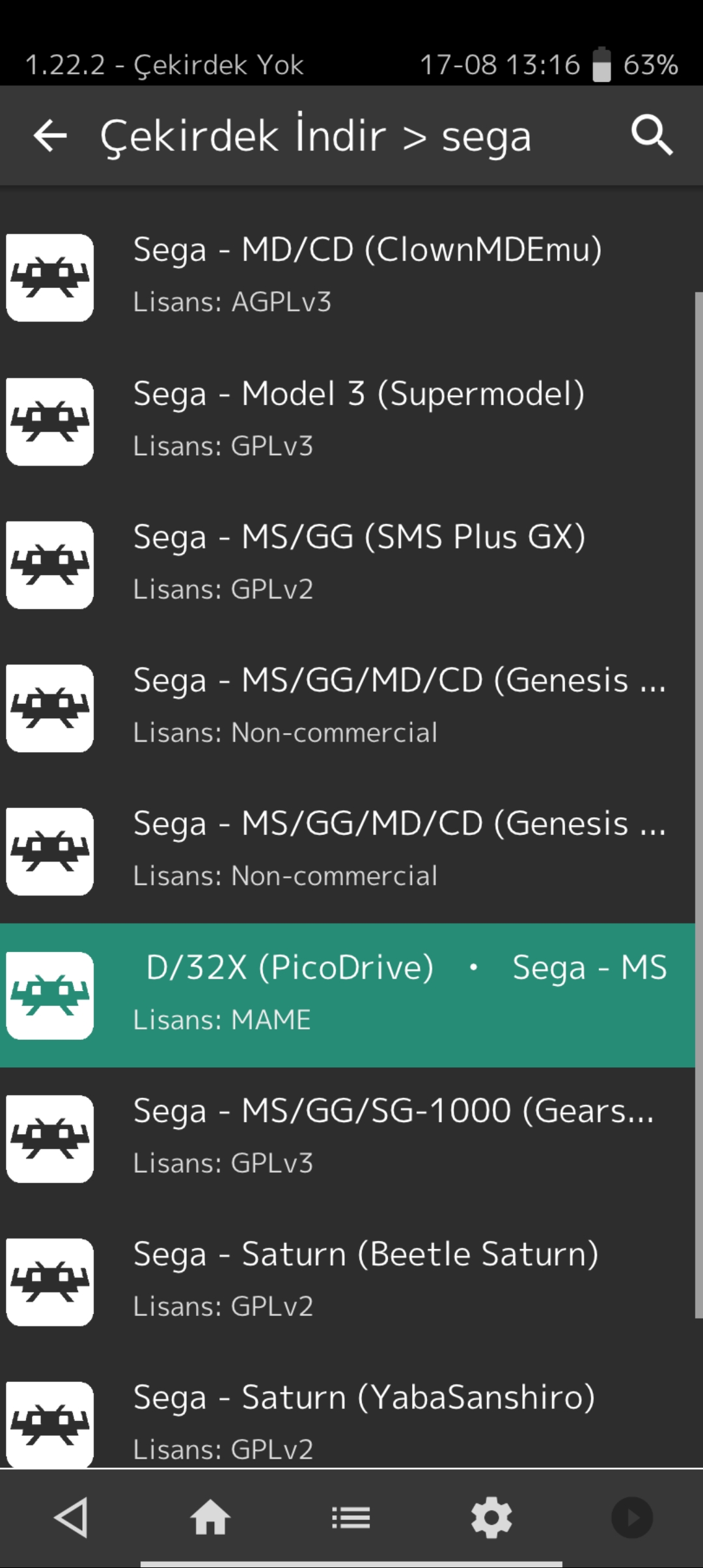Open the playlists list tab icon
Viewport: 703px width, 1568px height.
click(x=351, y=1518)
